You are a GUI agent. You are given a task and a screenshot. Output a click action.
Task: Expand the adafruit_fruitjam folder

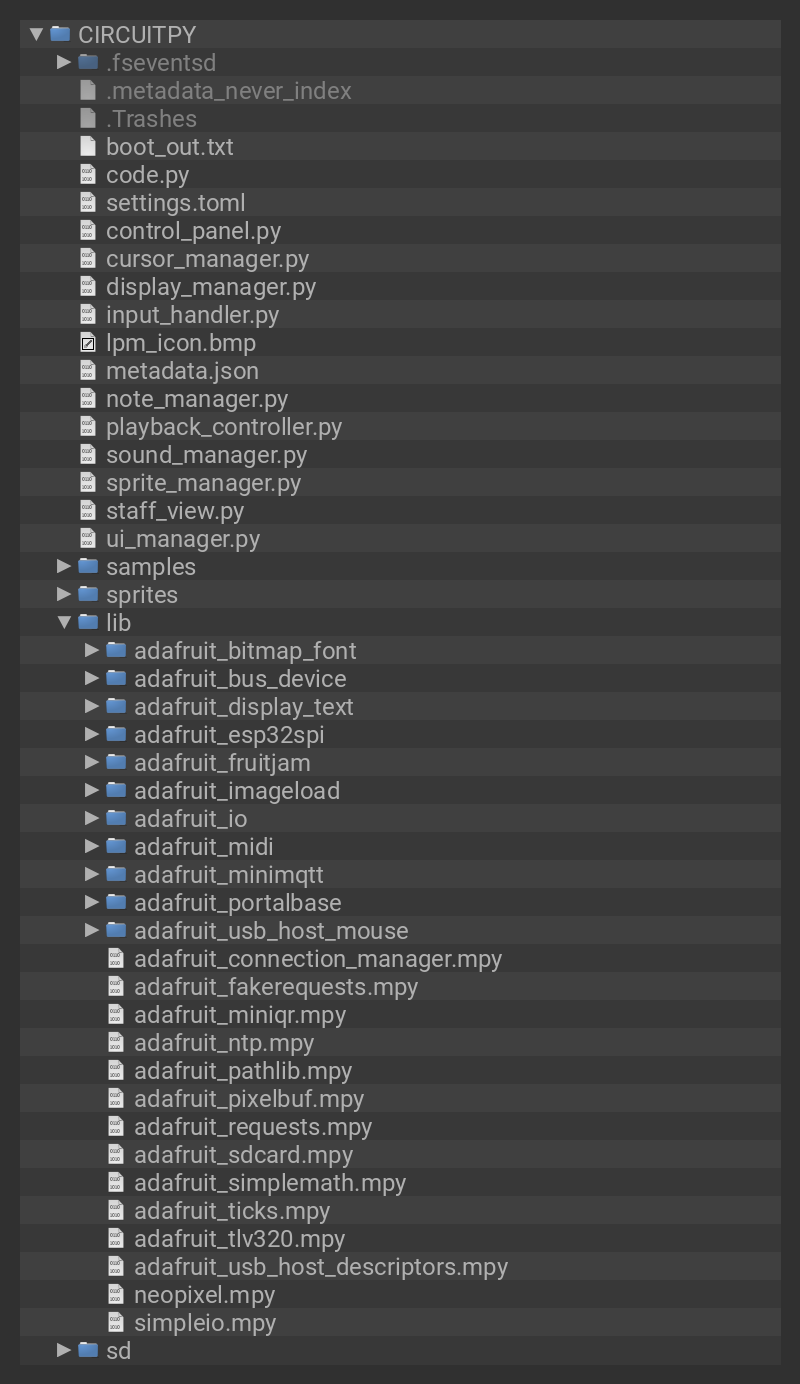tap(92, 763)
